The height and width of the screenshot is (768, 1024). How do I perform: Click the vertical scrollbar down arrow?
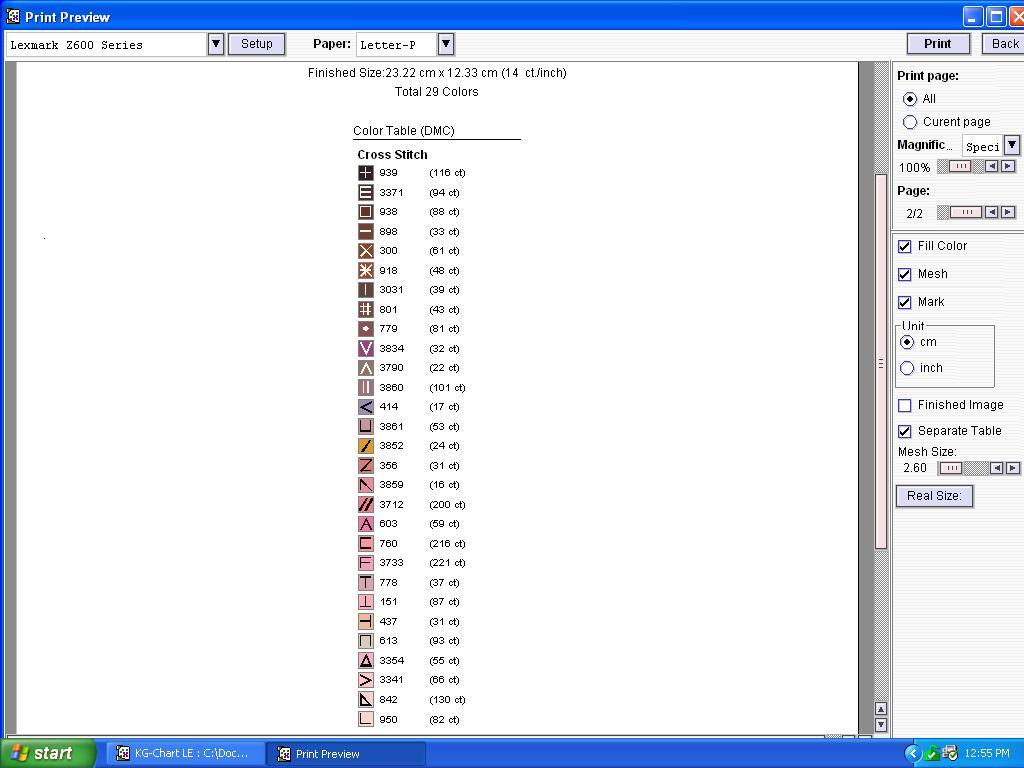[x=880, y=724]
